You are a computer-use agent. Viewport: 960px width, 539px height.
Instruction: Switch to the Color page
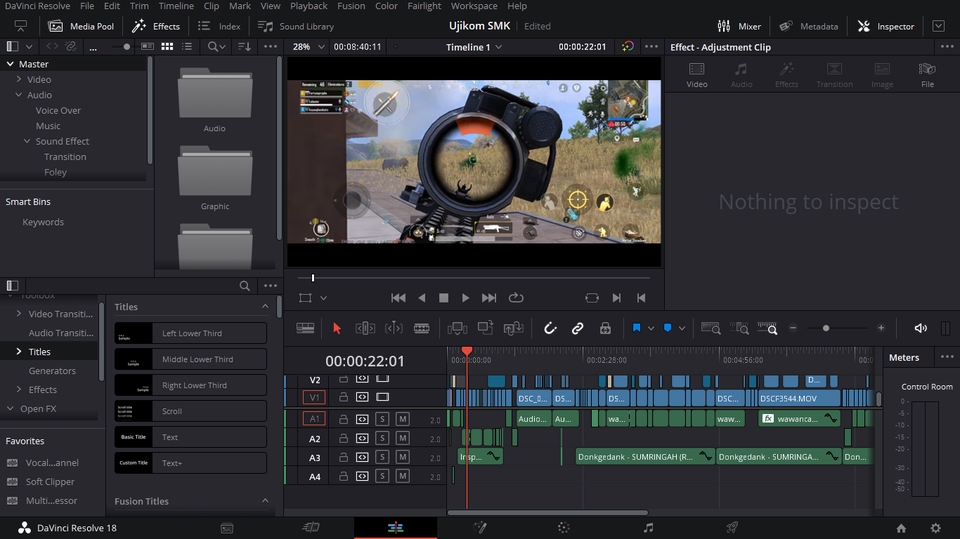[563, 527]
